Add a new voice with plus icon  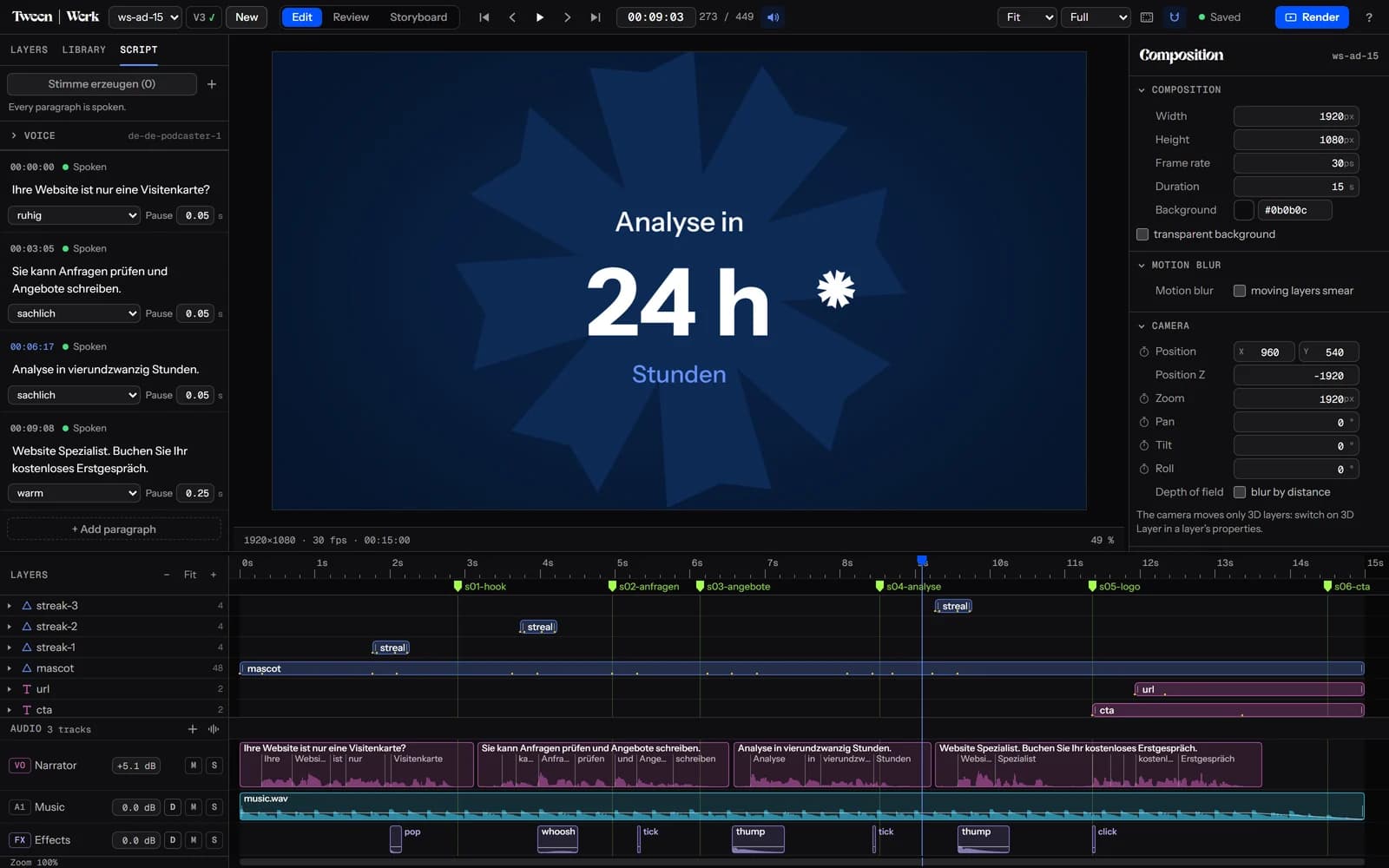pos(212,84)
